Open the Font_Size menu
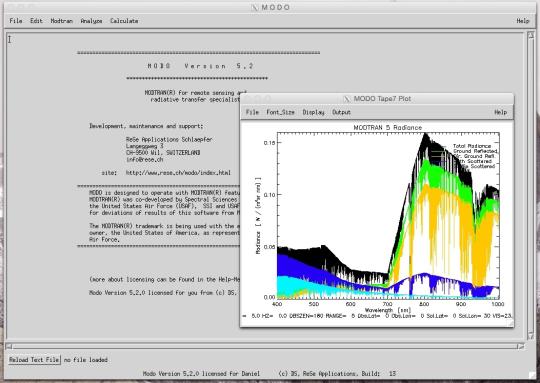This screenshot has height=383, width=540. pos(280,112)
